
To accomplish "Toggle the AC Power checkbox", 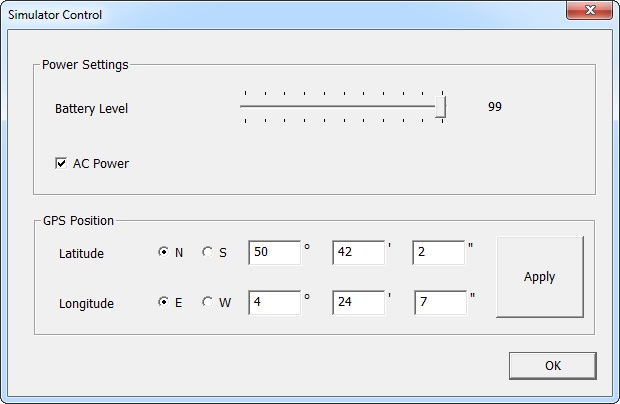I will (x=61, y=163).
